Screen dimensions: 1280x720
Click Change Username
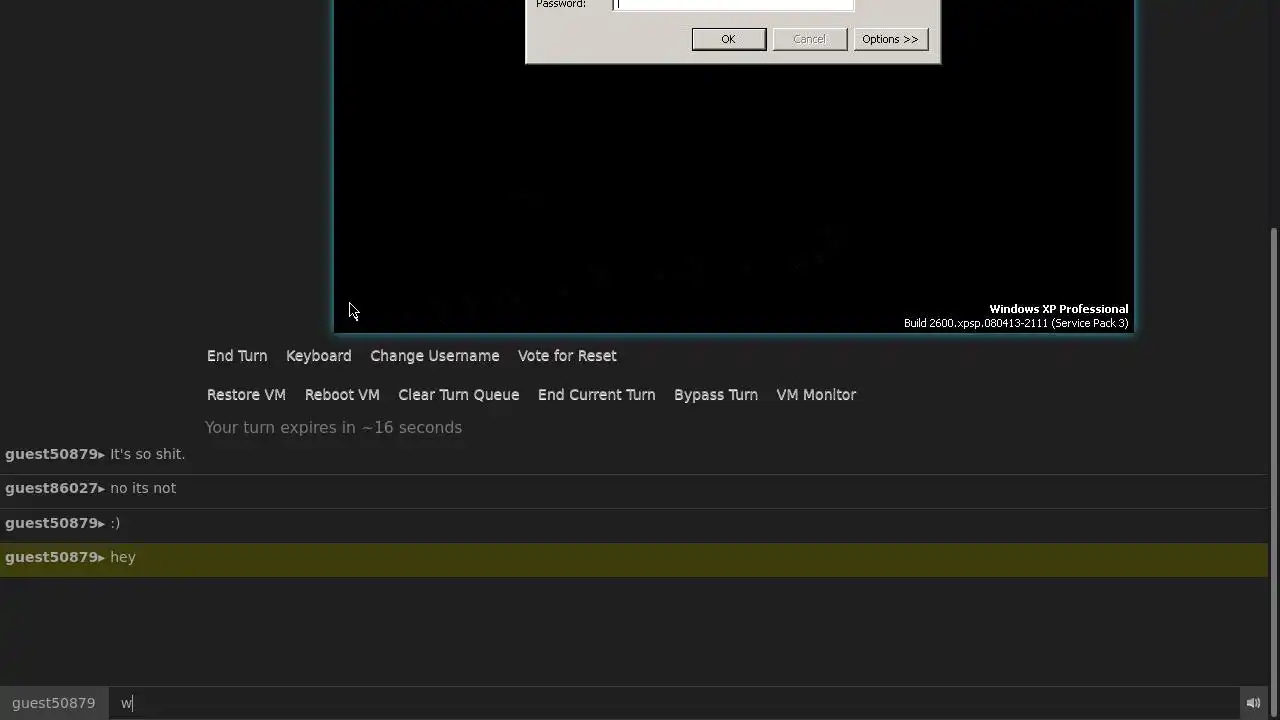[x=435, y=356]
